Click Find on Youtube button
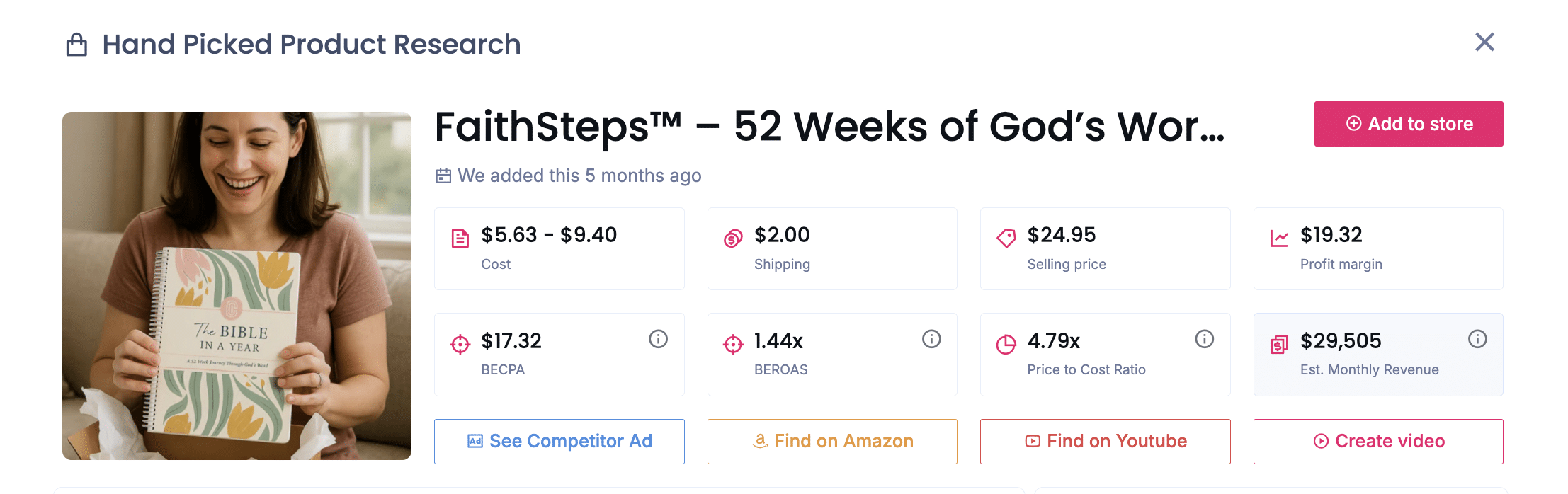Image resolution: width=1568 pixels, height=494 pixels. [1105, 442]
